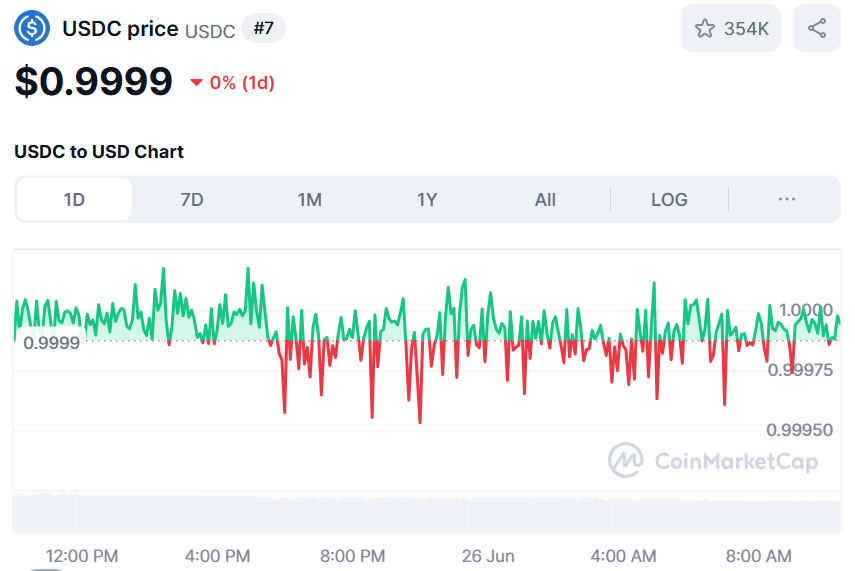Click the $0.9999 current price text
This screenshot has width=855, height=571.
coord(94,81)
